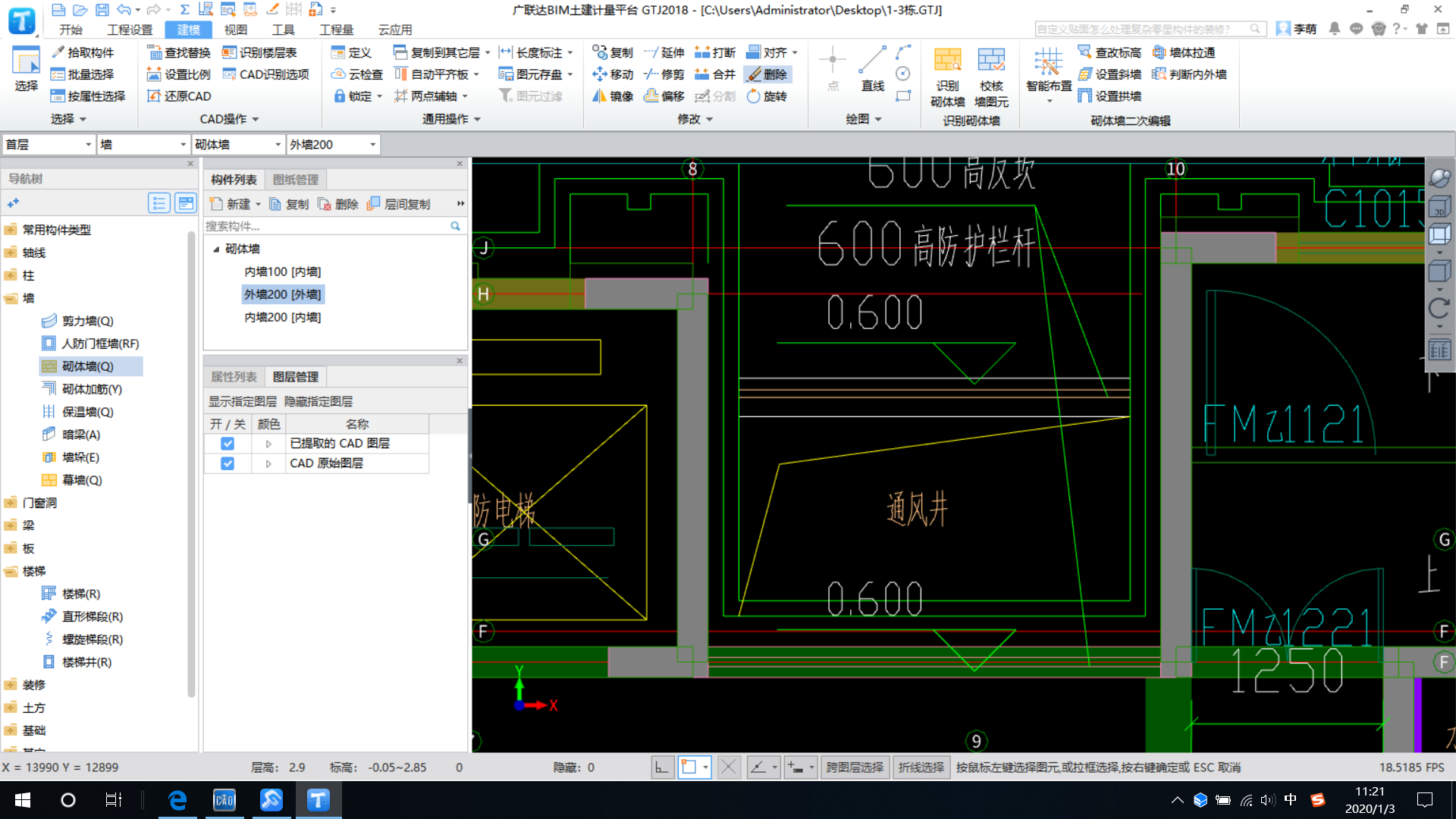Click the 批量选择 batch select tool
1456x819 pixels.
point(82,74)
